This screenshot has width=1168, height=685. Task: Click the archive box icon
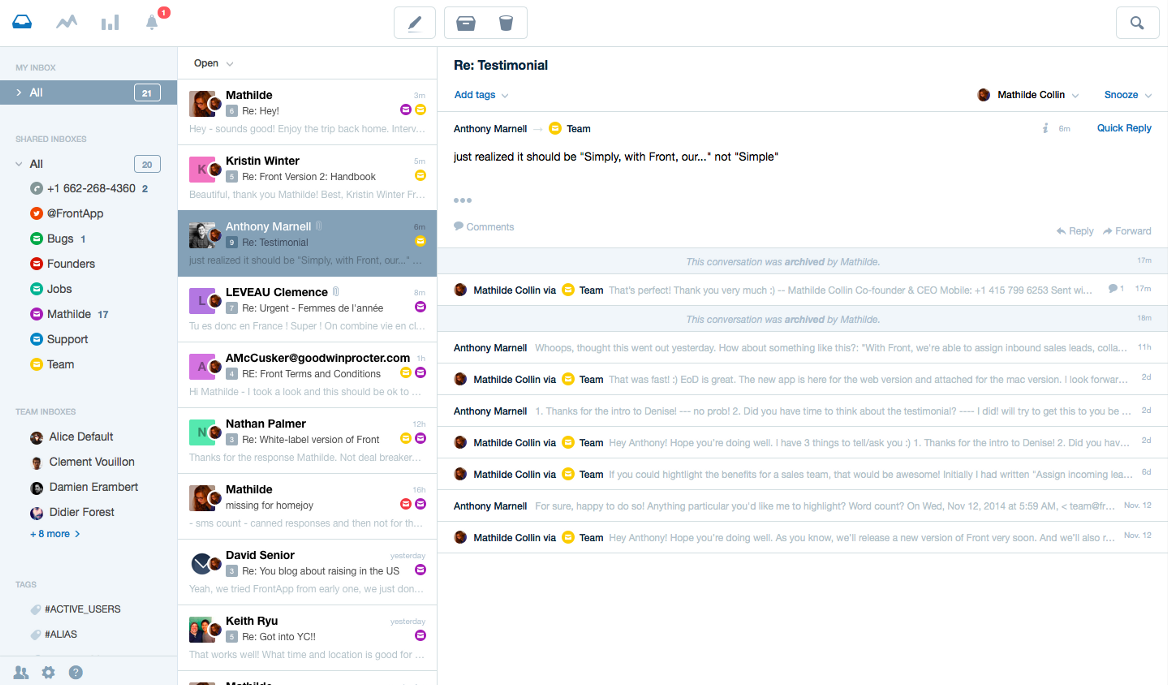[466, 23]
